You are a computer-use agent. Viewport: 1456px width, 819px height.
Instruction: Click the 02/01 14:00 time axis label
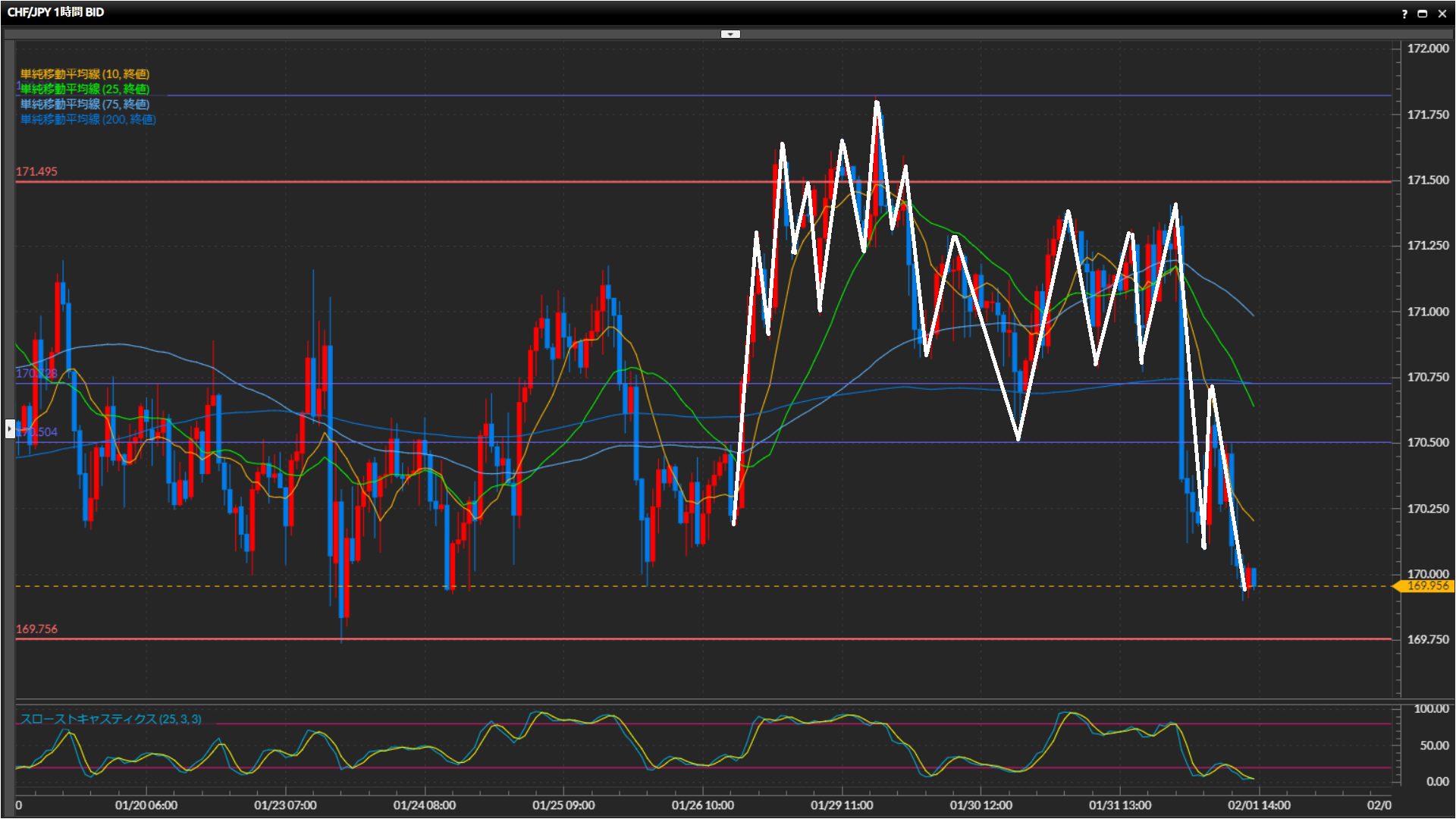tap(1259, 805)
